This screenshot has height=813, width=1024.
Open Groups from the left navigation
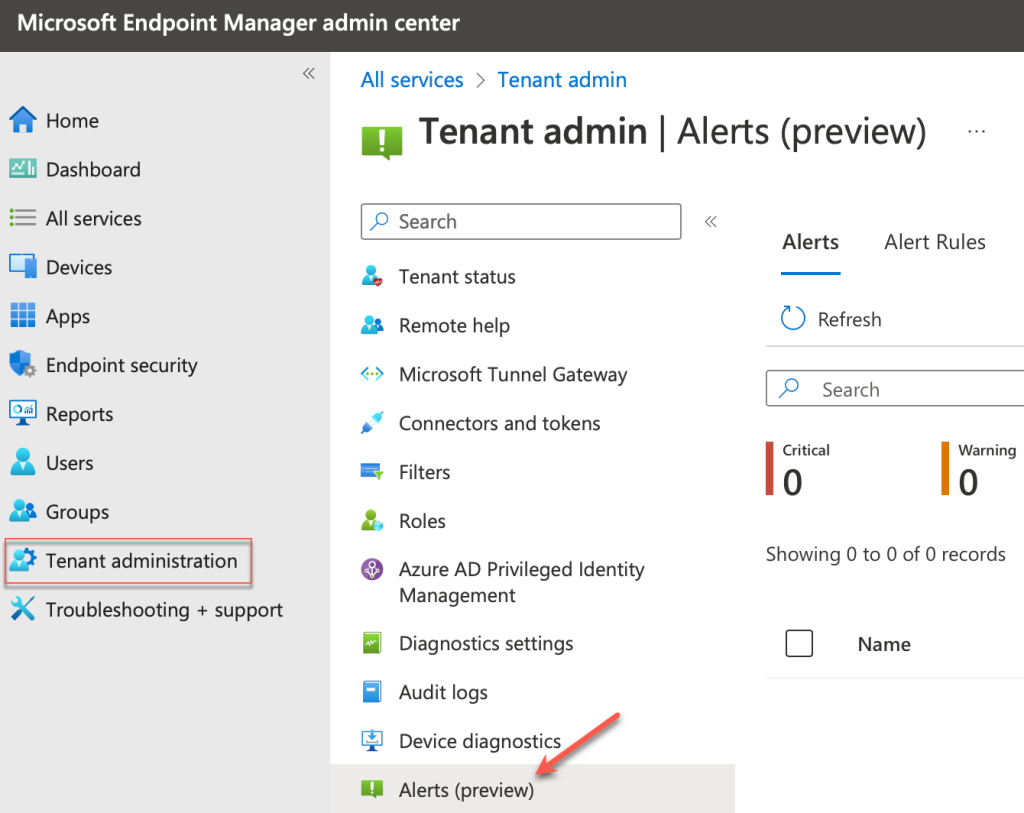coord(77,513)
